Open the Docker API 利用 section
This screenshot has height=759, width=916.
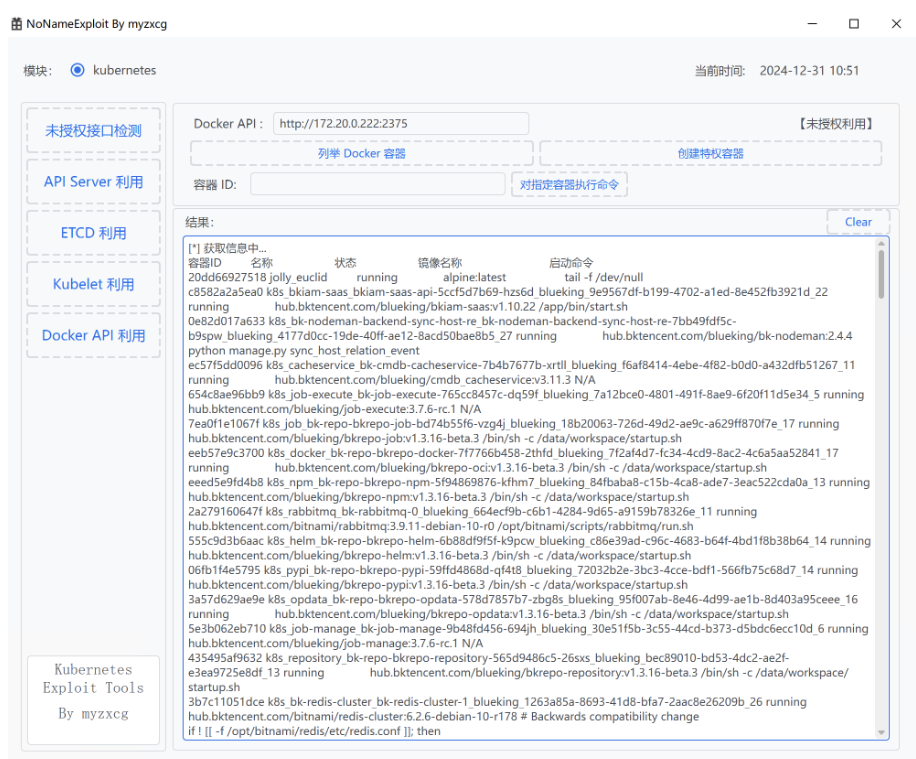coord(93,335)
